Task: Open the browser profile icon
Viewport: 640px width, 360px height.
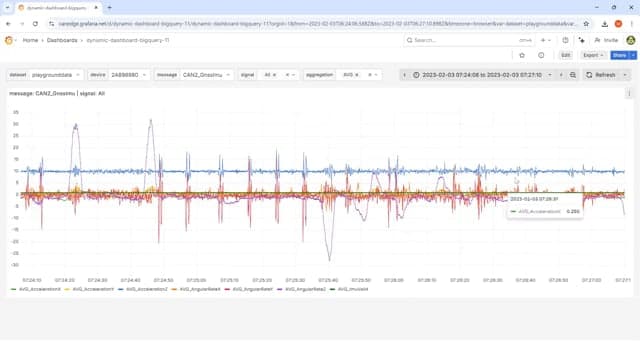Action: [x=618, y=24]
